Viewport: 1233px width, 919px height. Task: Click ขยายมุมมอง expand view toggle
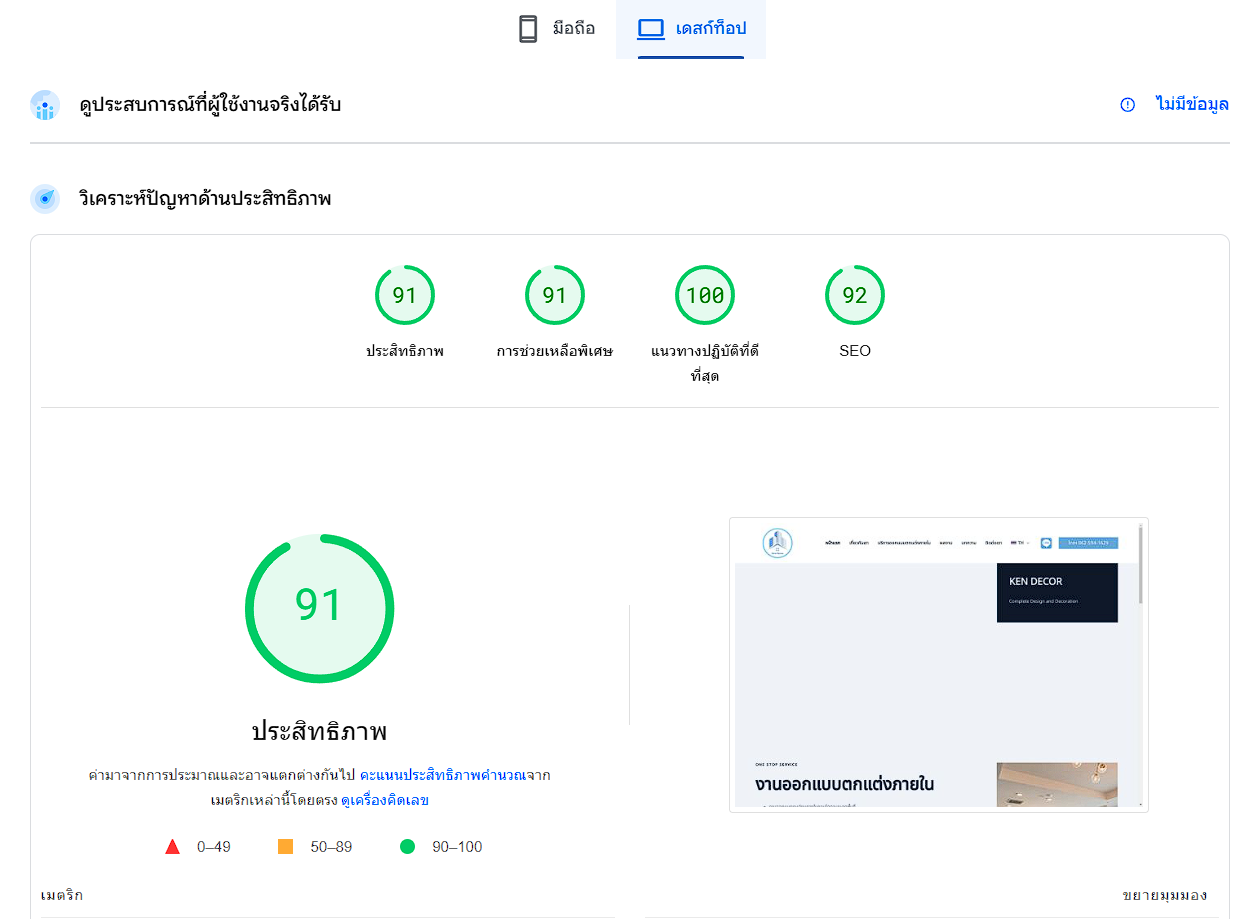(x=1165, y=895)
